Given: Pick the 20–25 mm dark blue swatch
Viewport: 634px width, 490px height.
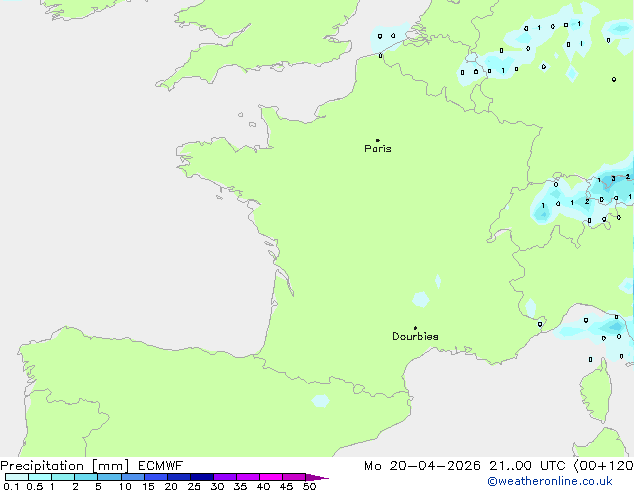Looking at the screenshot, I should (179, 477).
